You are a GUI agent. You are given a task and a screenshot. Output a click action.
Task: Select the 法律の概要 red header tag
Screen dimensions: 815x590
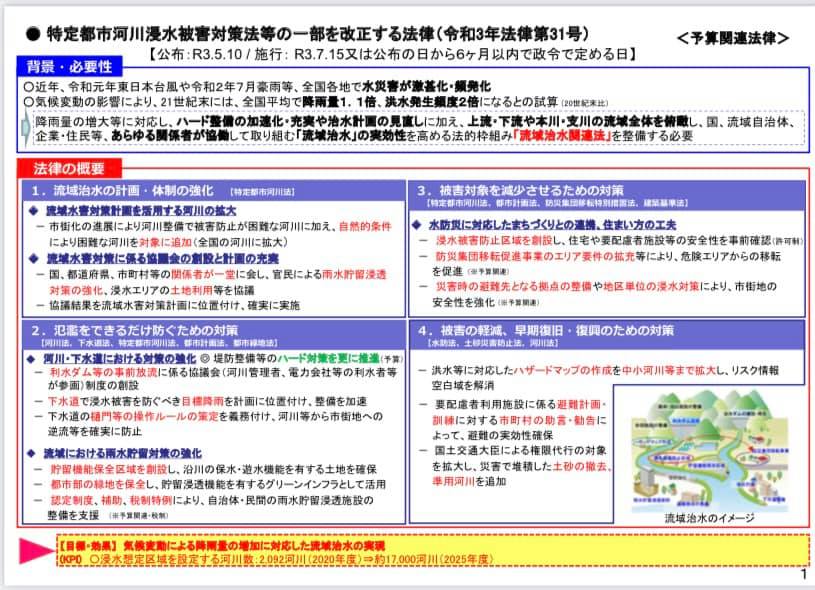point(69,168)
